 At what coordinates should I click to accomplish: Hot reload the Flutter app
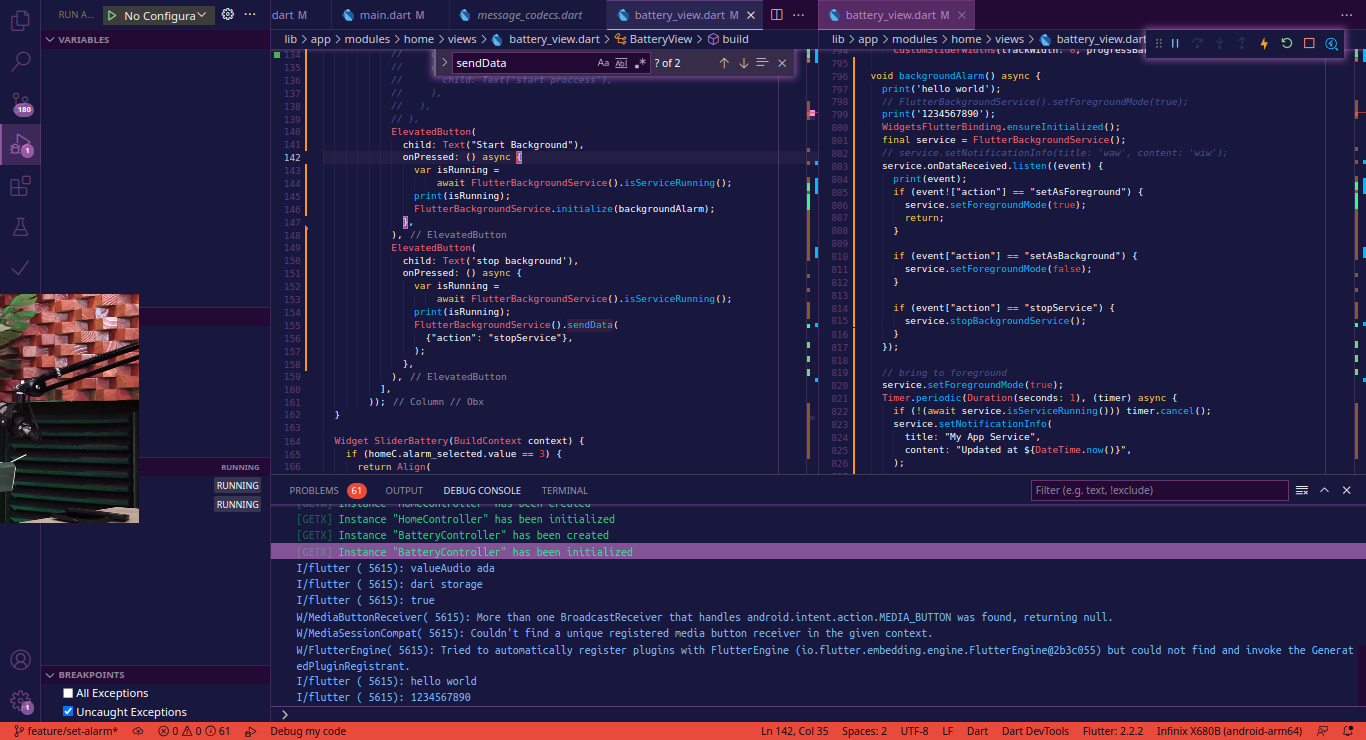1264,43
